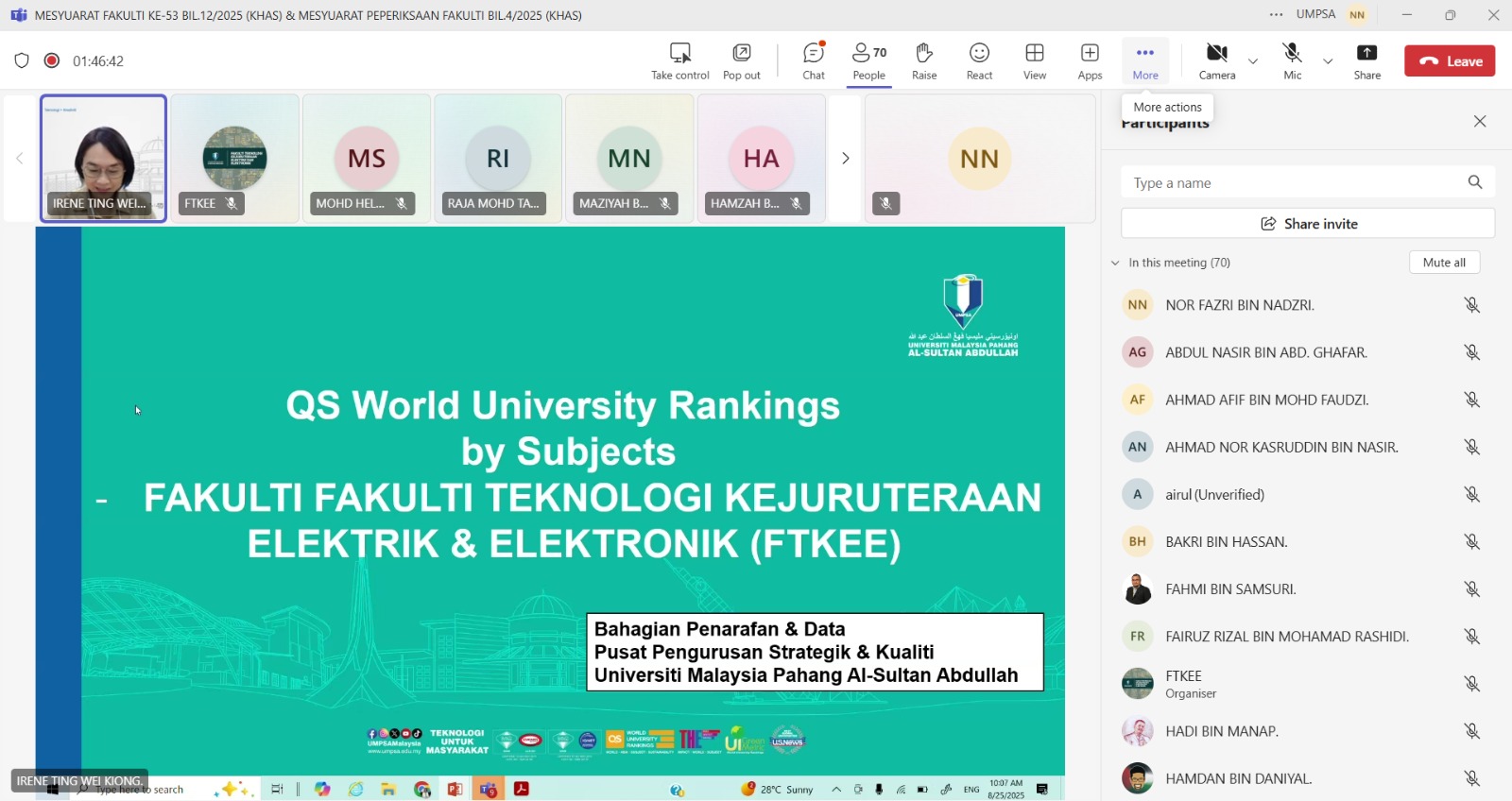Toggle mic icon for HAMDAN BIN DANIYAL
Image resolution: width=1512 pixels, height=801 pixels.
[1471, 778]
